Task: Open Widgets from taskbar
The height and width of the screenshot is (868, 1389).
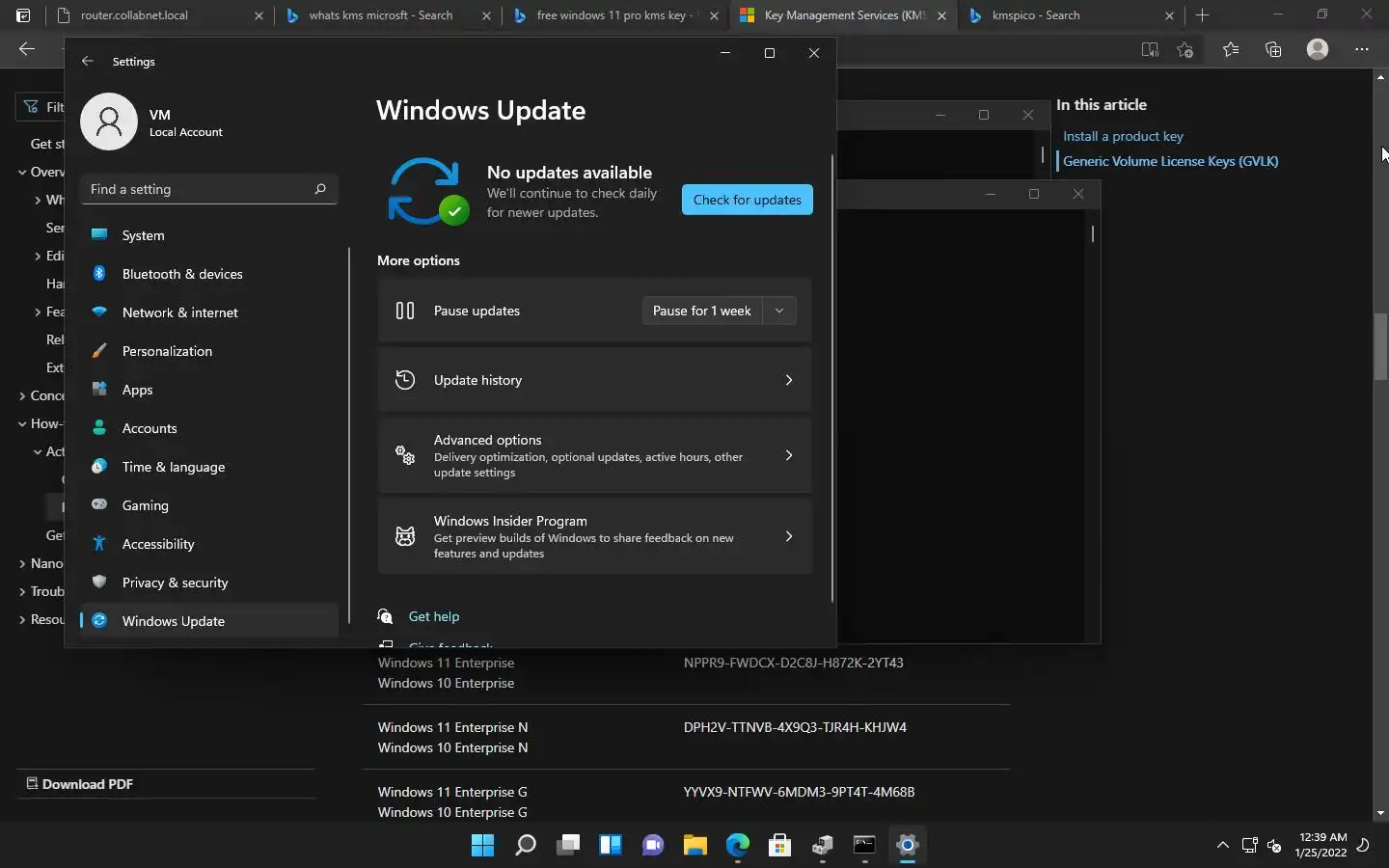Action: click(611, 845)
